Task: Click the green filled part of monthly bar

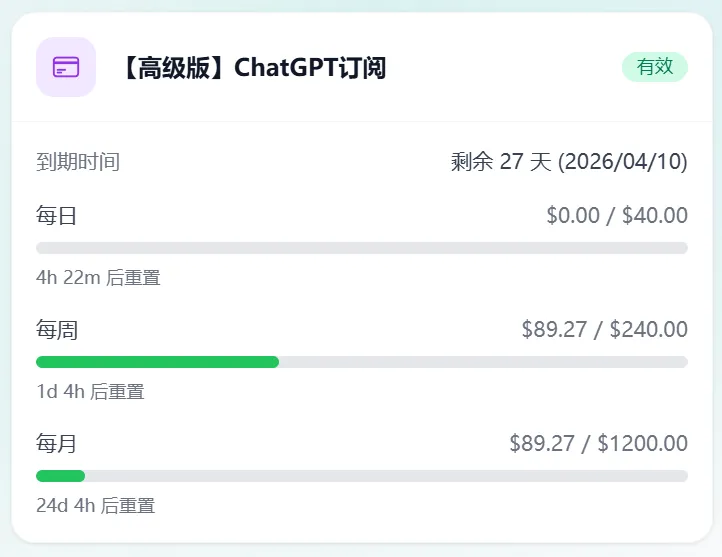Action: coord(60,476)
